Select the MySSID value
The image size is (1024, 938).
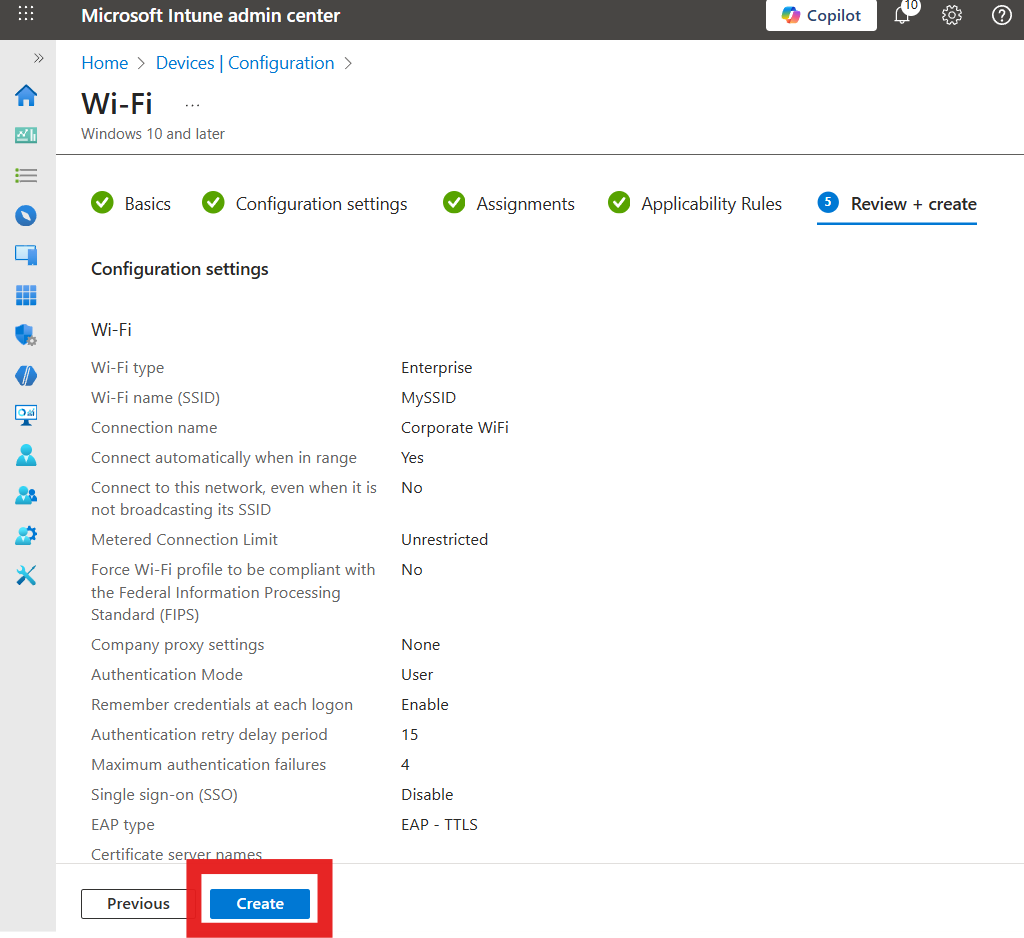[x=428, y=398]
